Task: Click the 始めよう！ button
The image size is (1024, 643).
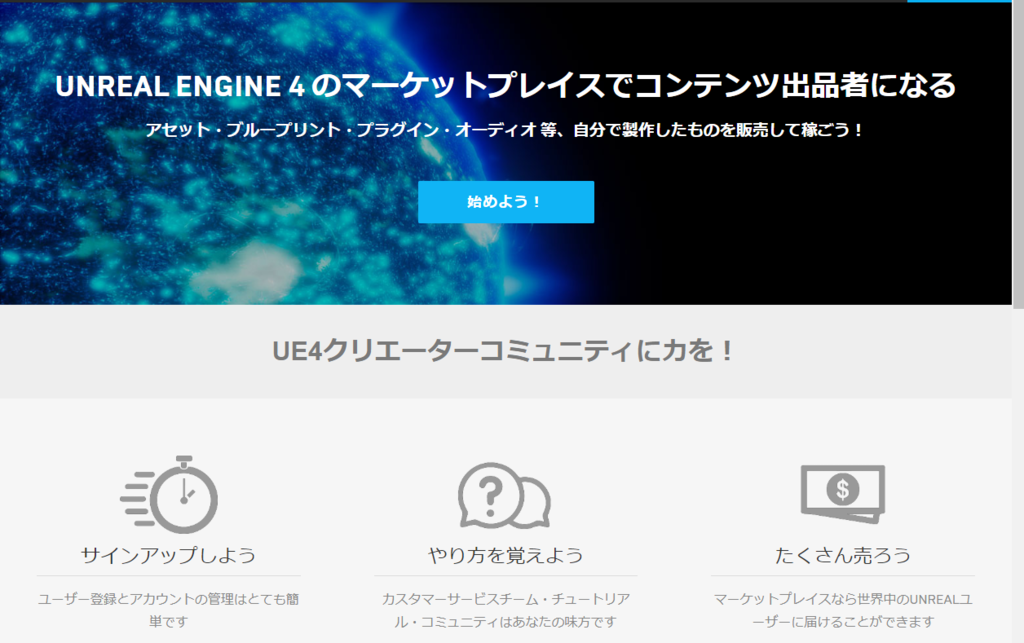Action: coord(505,202)
